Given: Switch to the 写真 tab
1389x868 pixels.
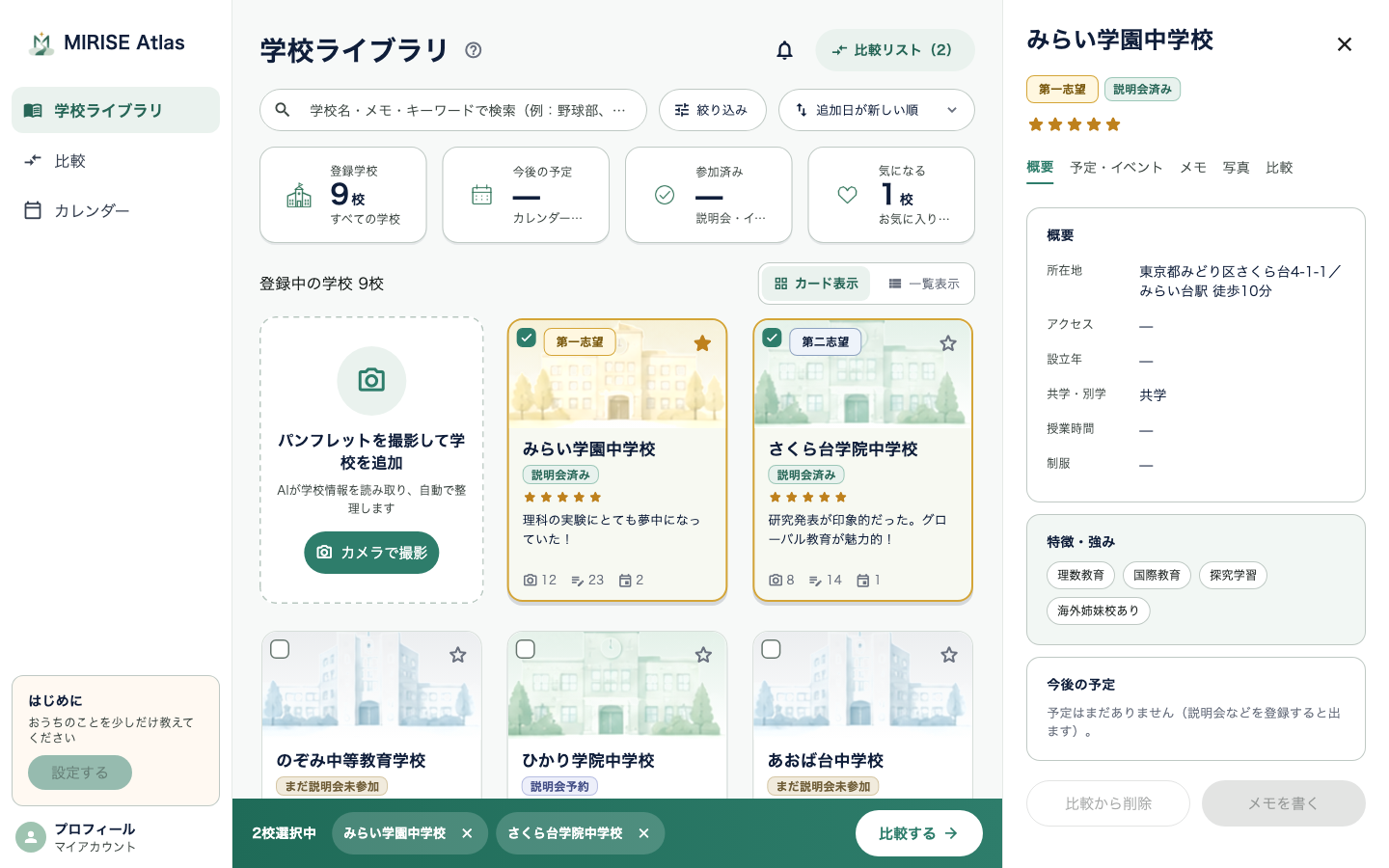Looking at the screenshot, I should click(x=1236, y=168).
